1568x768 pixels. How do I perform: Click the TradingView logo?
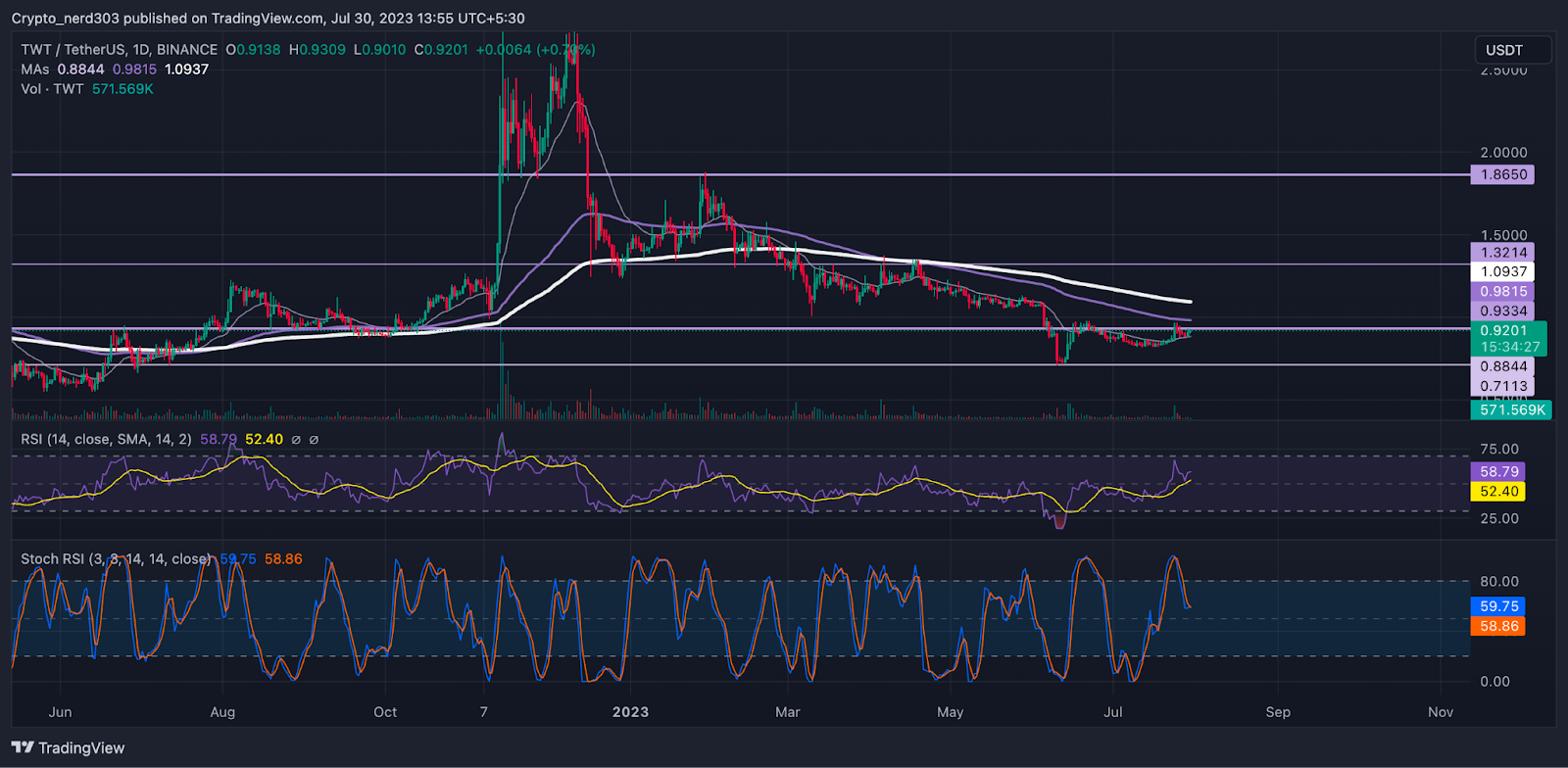click(69, 748)
